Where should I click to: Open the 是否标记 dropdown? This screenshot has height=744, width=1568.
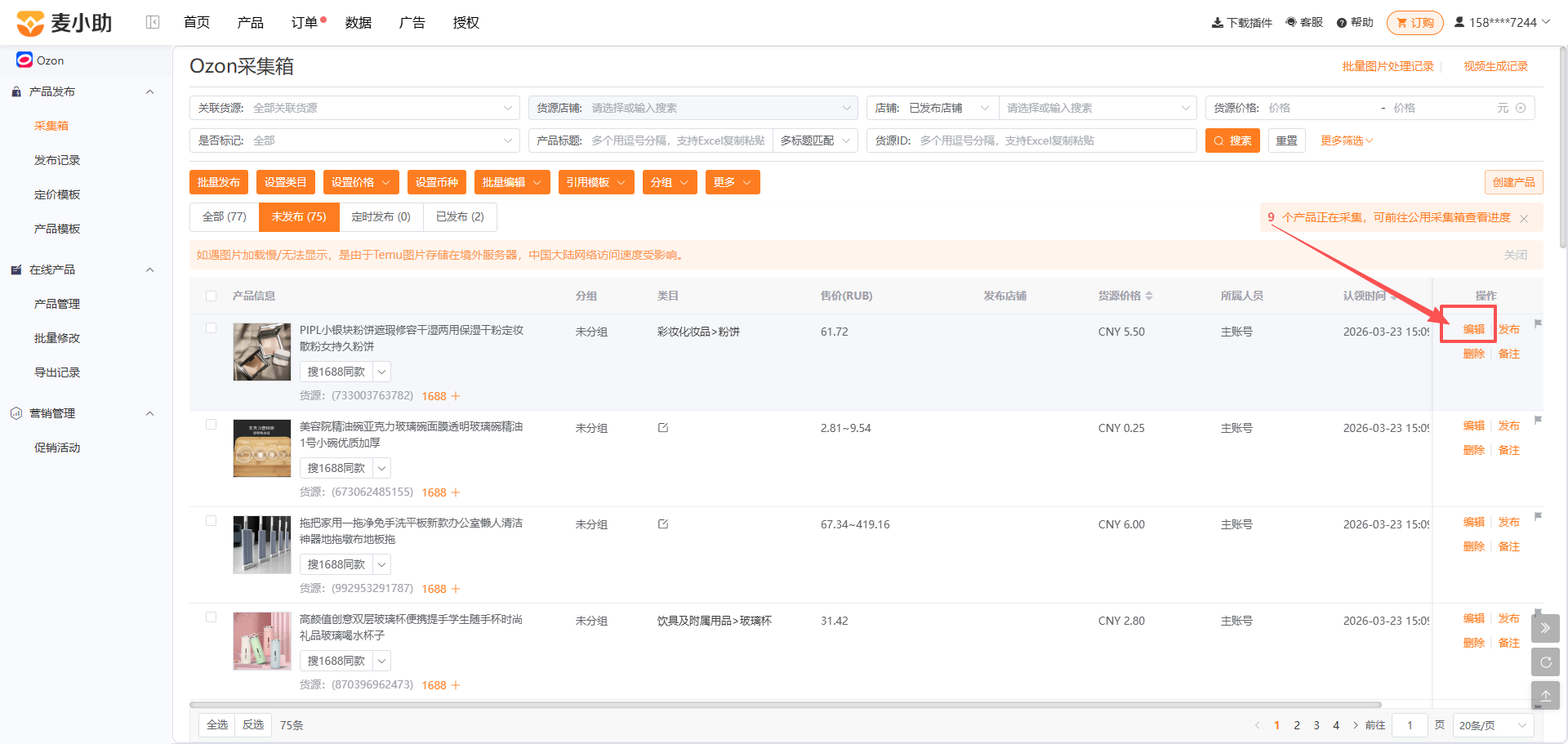tap(354, 140)
